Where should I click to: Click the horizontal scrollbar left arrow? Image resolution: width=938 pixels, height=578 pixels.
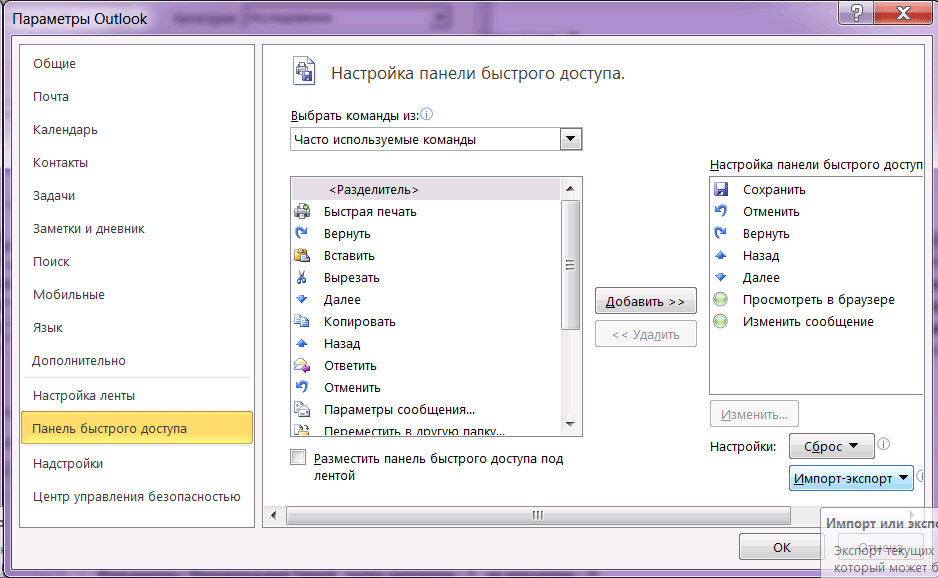(x=274, y=515)
